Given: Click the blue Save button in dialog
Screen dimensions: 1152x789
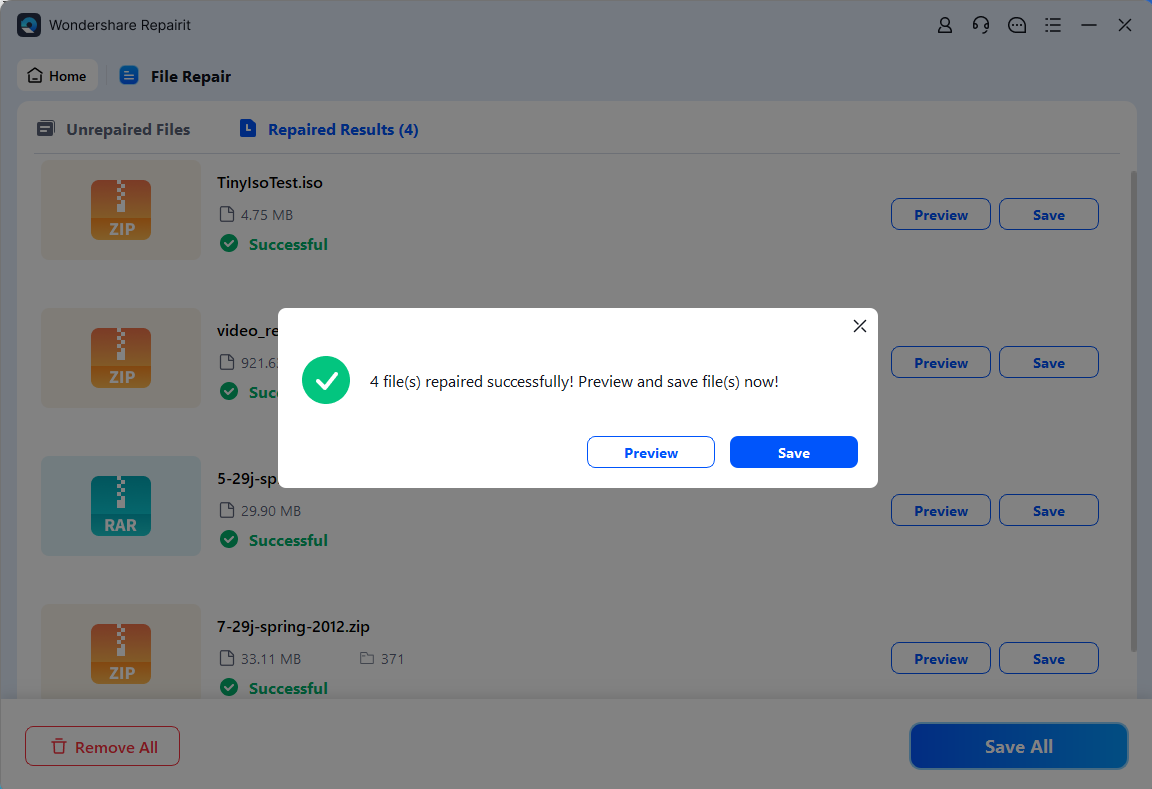Looking at the screenshot, I should click(x=793, y=453).
